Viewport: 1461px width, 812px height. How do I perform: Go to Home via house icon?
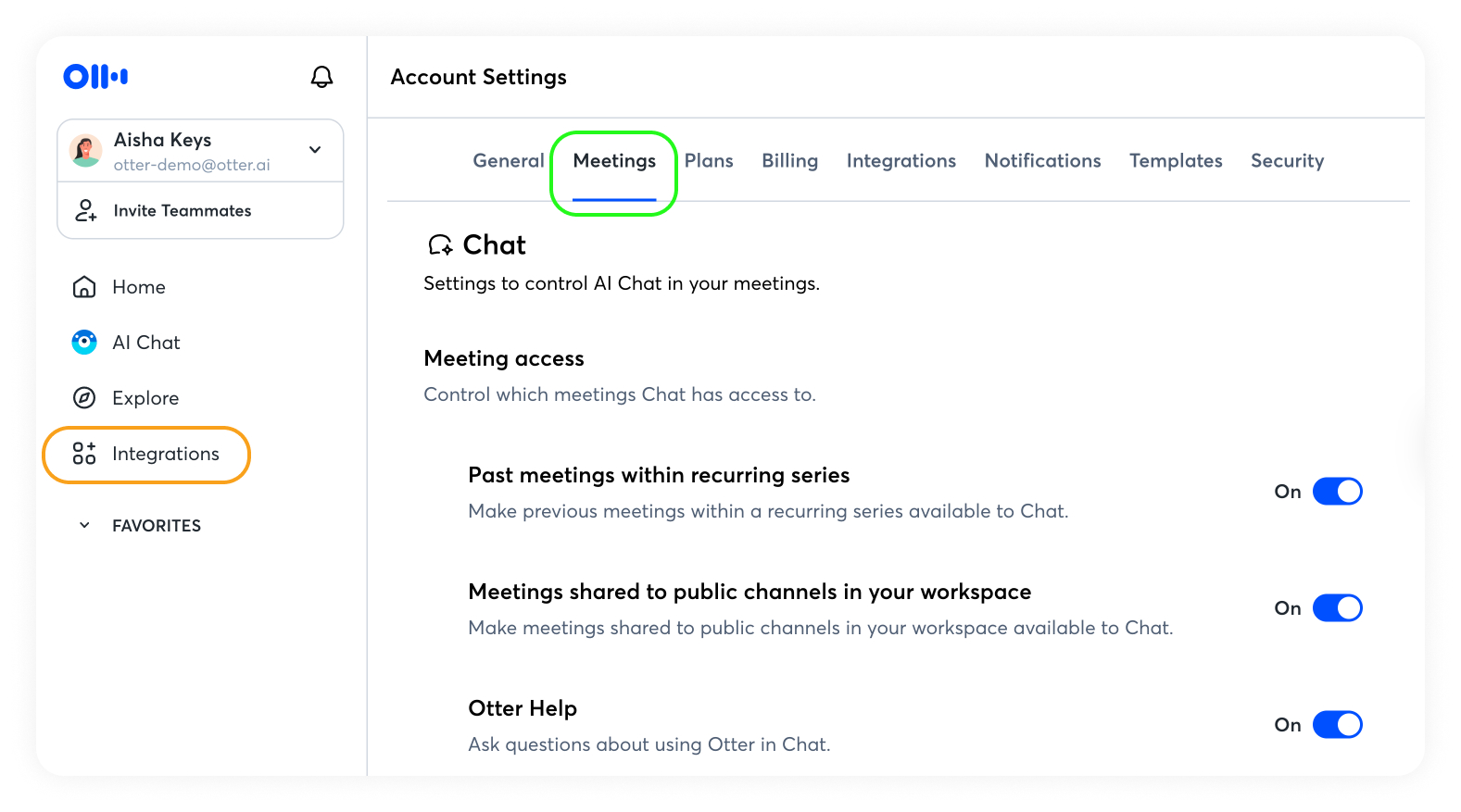point(84,287)
